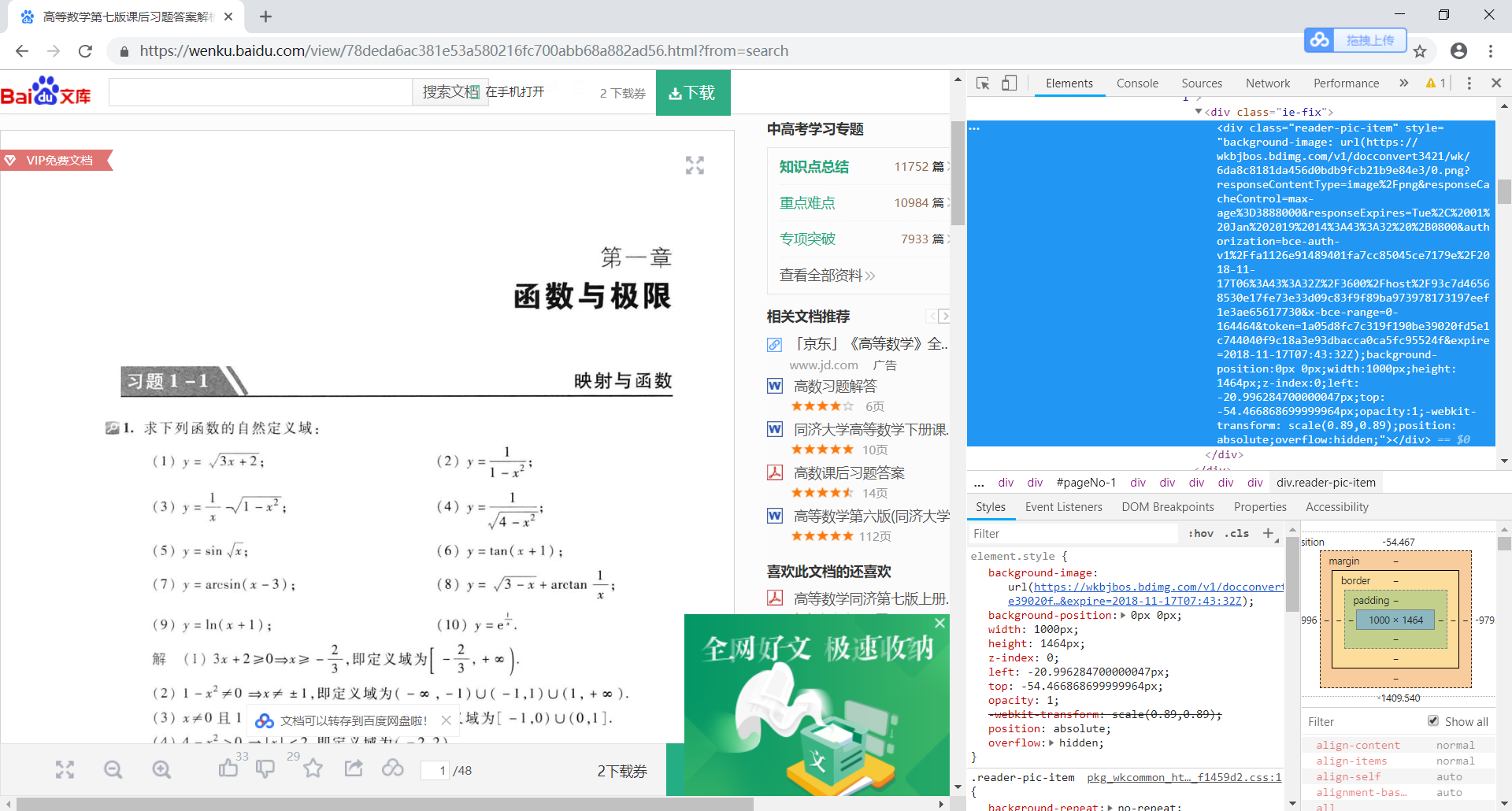Select the #pageNo-1 breadcrumb
1512x811 pixels.
(1086, 483)
